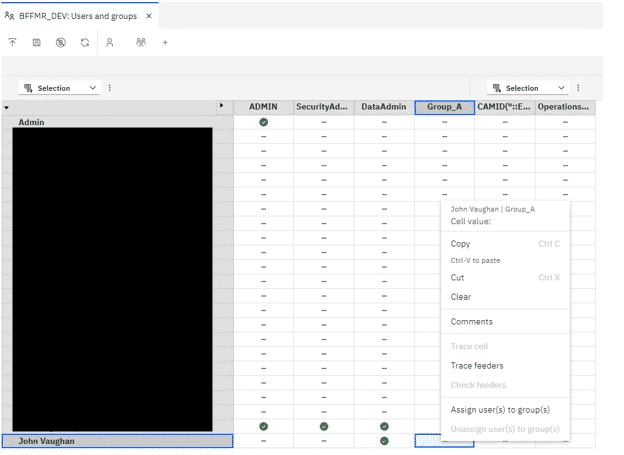This screenshot has width=624, height=455.
Task: Click the single user icon in toolbar
Action: 110,43
